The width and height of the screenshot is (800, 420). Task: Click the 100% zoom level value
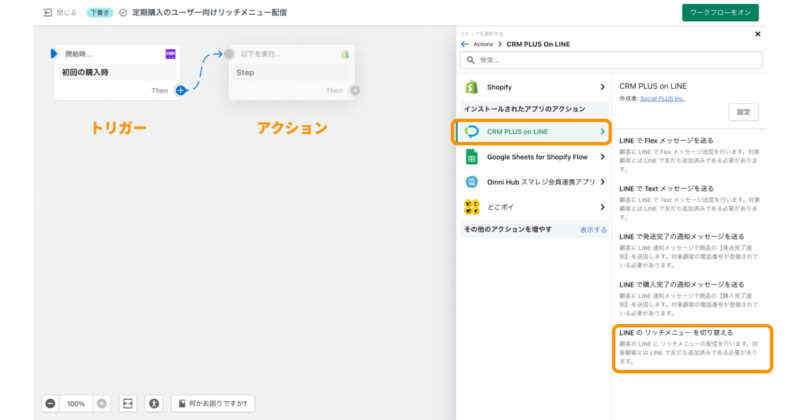click(x=76, y=404)
